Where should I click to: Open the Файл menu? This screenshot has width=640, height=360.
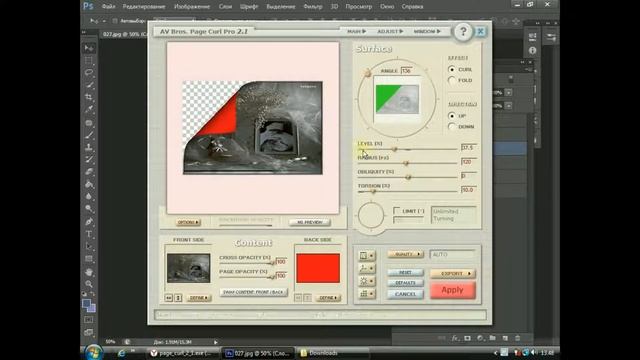click(x=109, y=7)
